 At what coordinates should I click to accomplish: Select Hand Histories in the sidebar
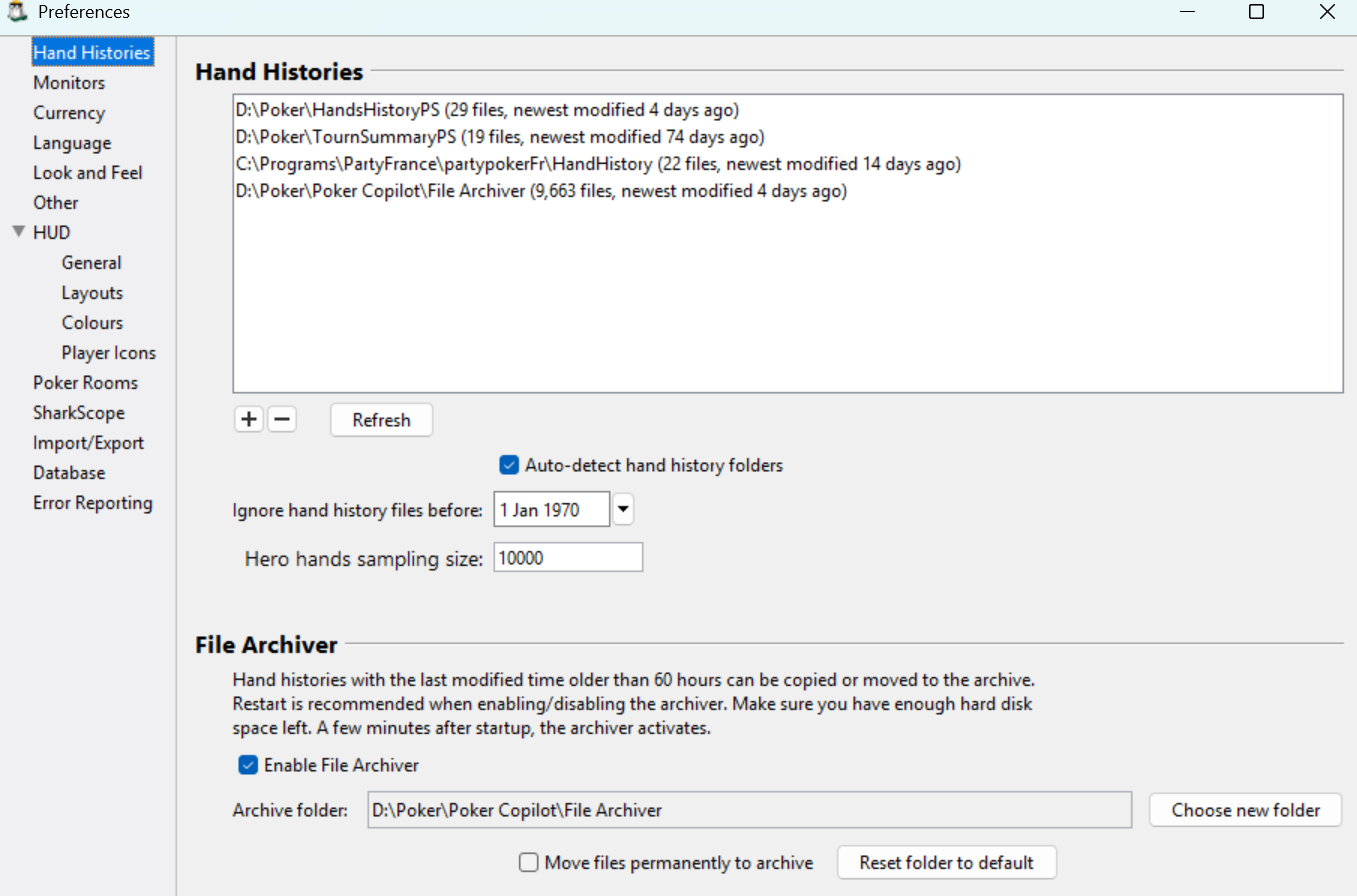[x=92, y=52]
